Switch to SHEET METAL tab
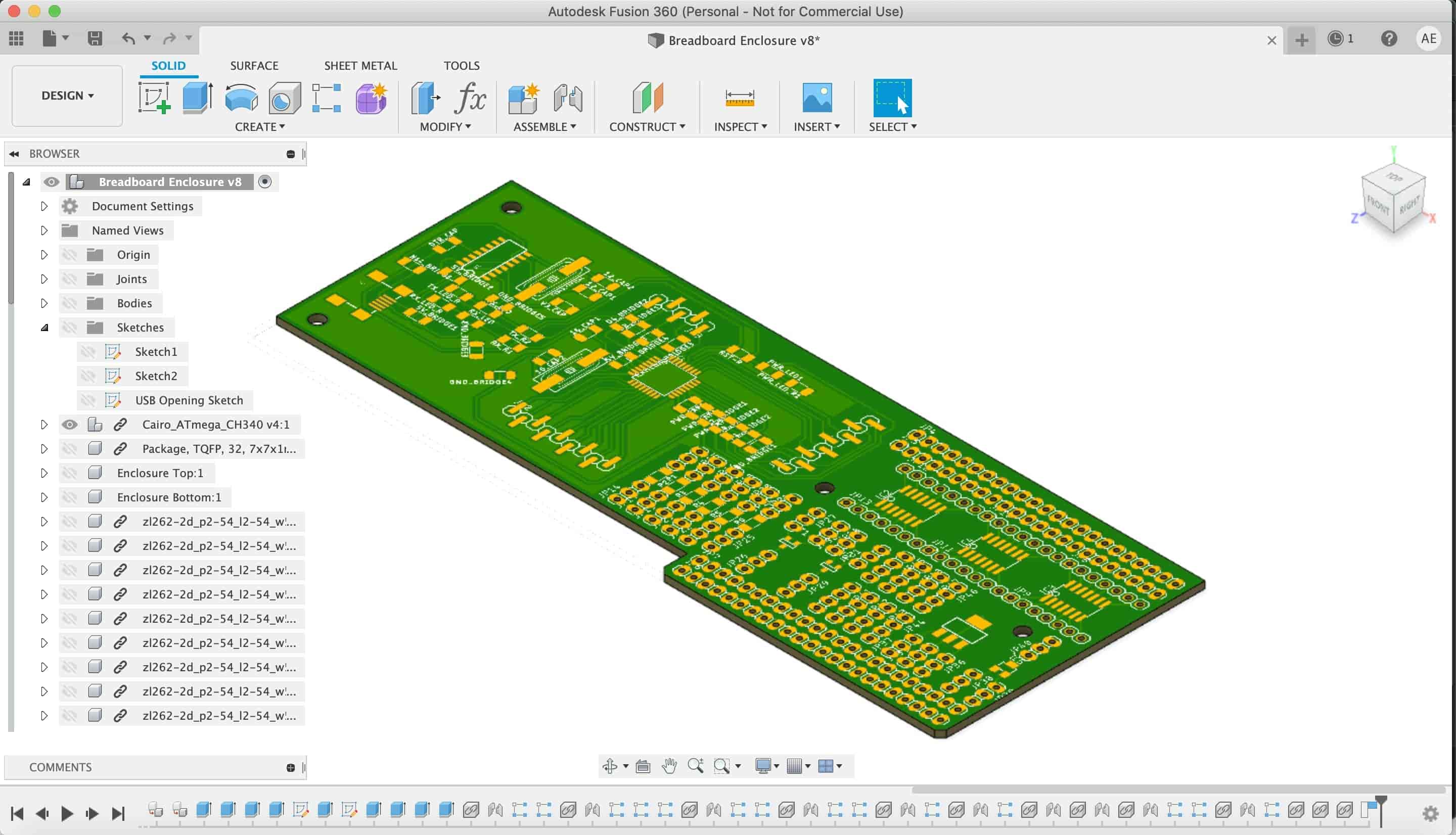Image resolution: width=1456 pixels, height=835 pixels. tap(360, 65)
